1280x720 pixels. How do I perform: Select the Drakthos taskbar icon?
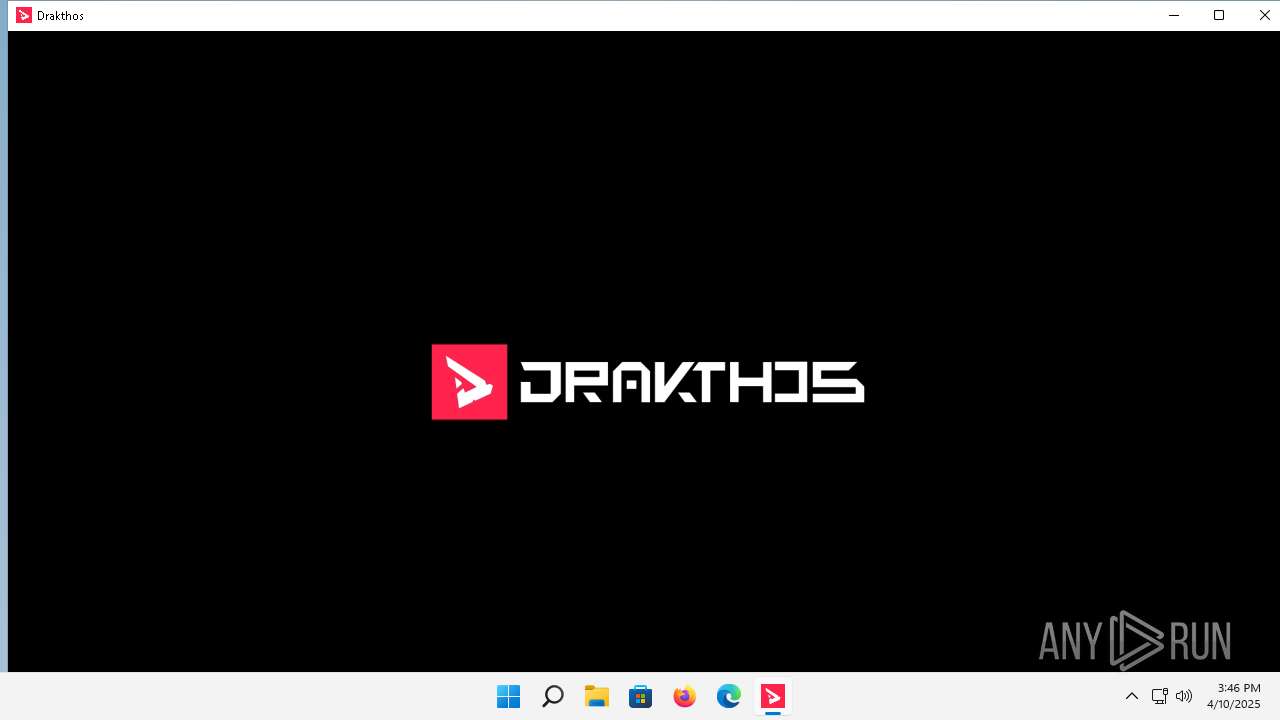coord(773,696)
